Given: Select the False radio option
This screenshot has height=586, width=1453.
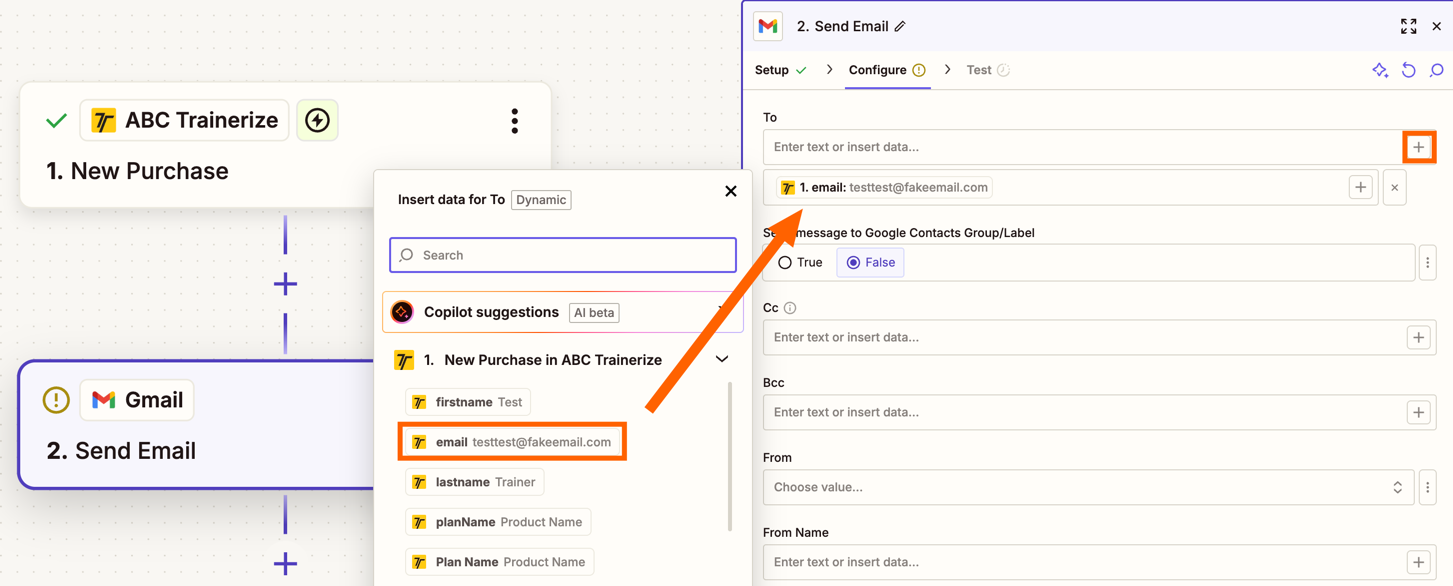Looking at the screenshot, I should pyautogui.click(x=870, y=262).
